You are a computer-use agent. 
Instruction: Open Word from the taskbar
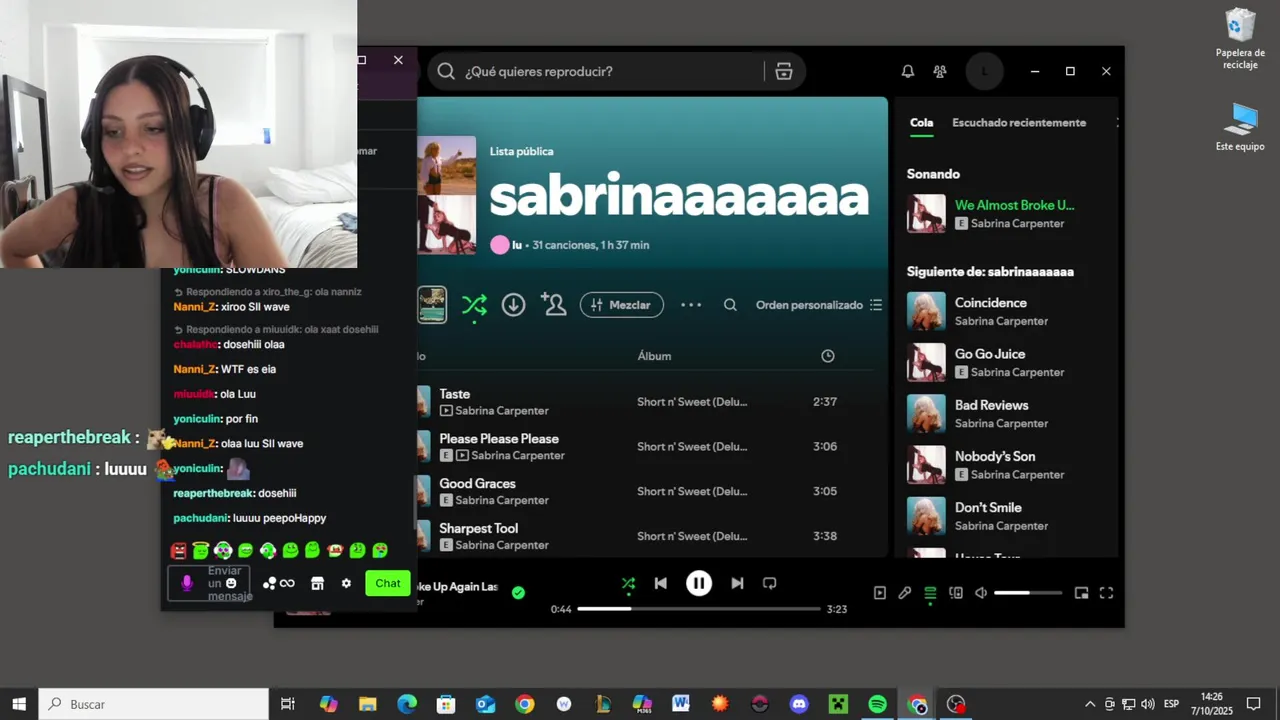[x=681, y=704]
